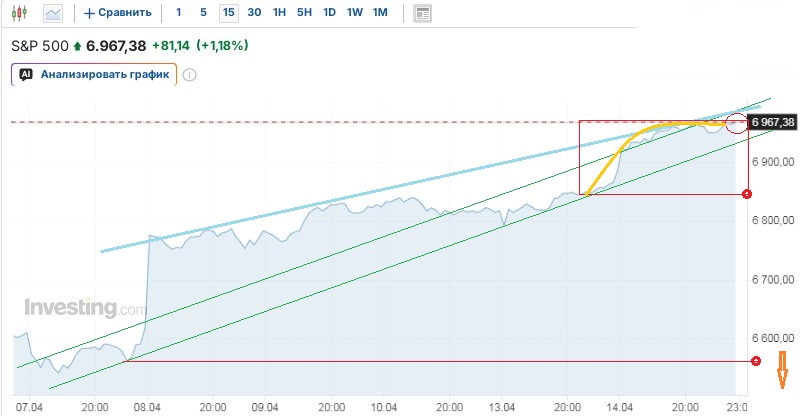Switch to candlestick chart type
The image size is (800, 416).
21,13
